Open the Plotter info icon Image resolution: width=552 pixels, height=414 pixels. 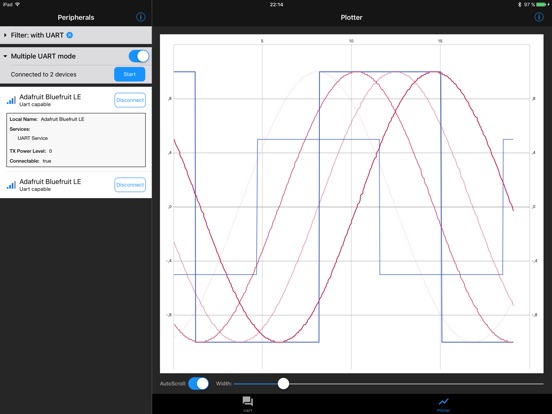tap(539, 17)
